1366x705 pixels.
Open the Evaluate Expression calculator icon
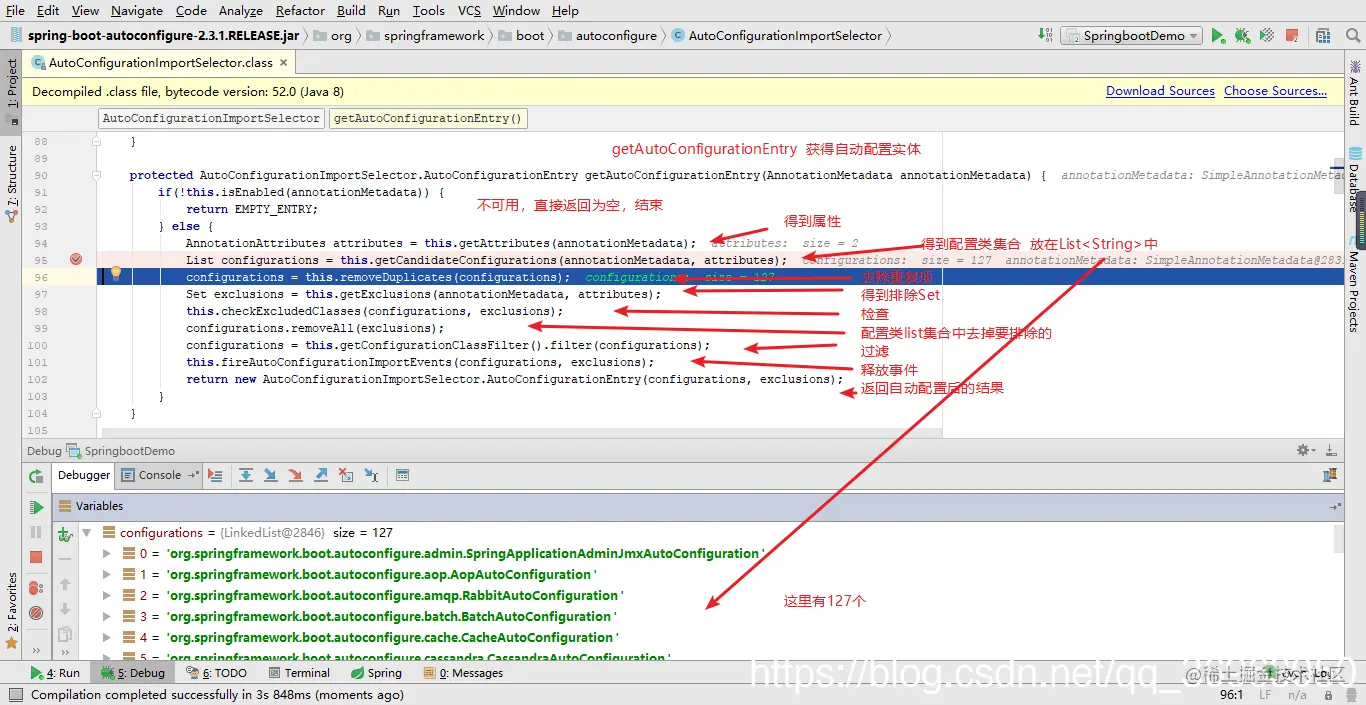[402, 476]
